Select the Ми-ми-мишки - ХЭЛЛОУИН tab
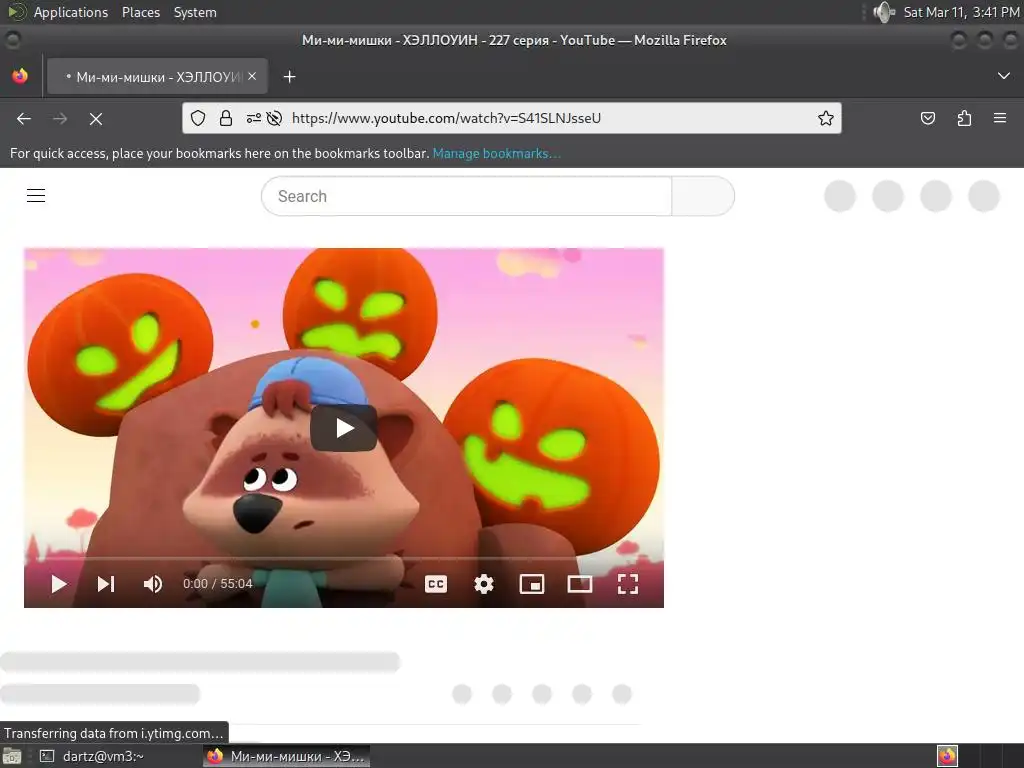 pyautogui.click(x=157, y=76)
